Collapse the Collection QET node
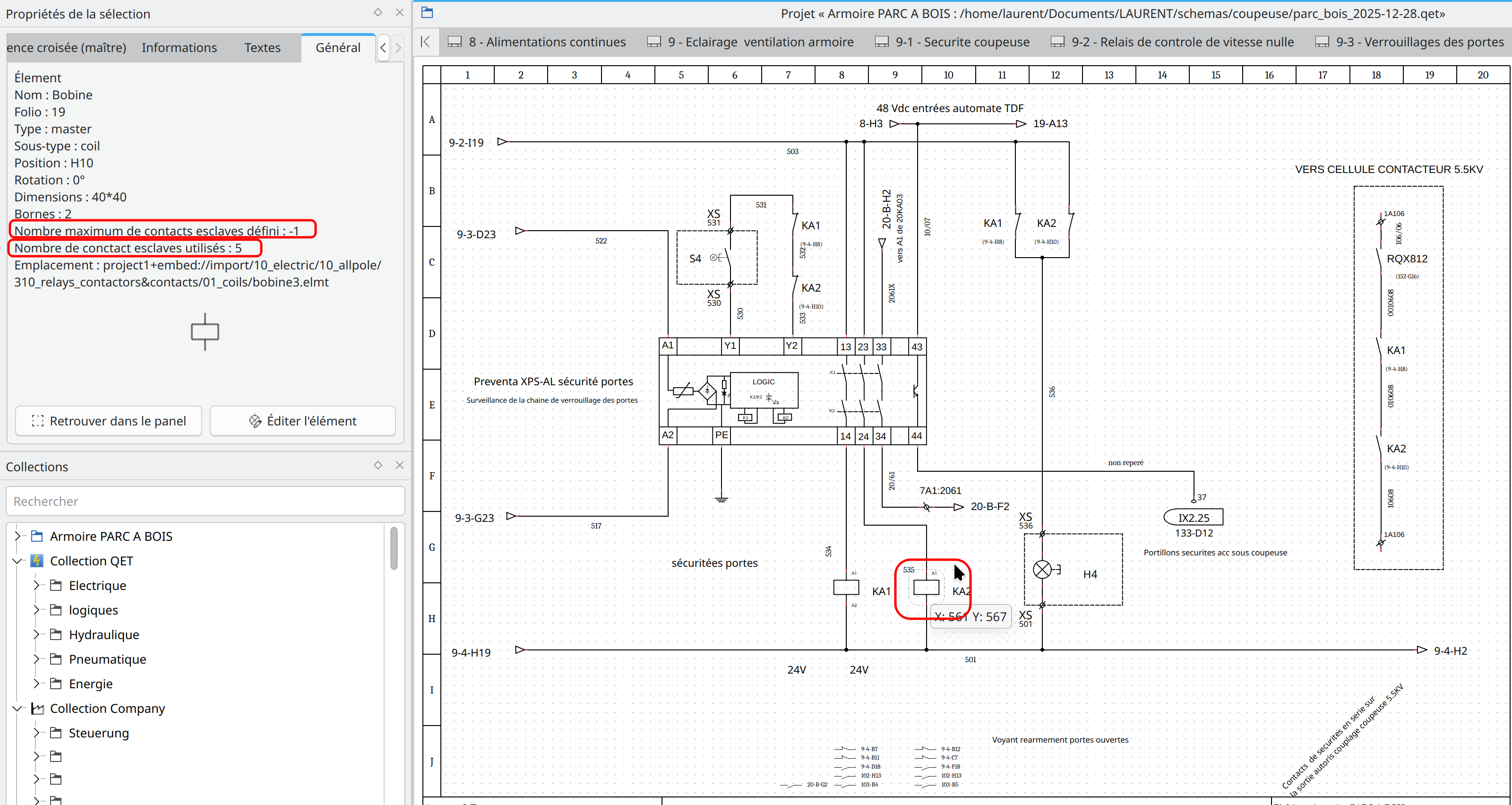Screen dimensions: 1512x805 (x=17, y=561)
